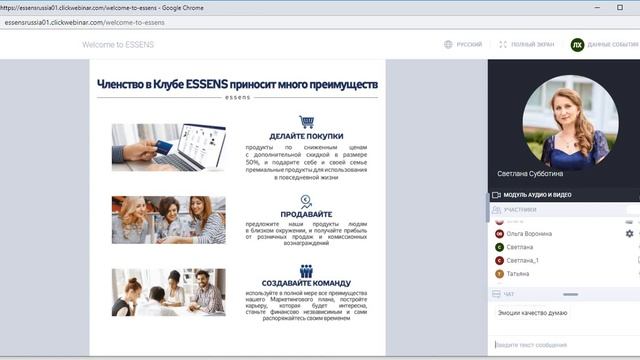Click the red avatar of Светлана_1
This screenshot has width=640, height=360.
click(499, 260)
